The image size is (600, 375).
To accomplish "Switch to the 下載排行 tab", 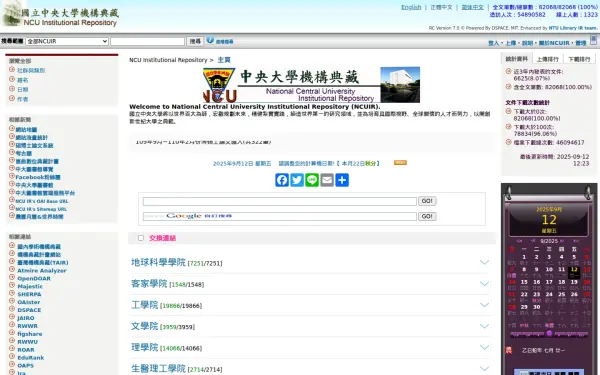I will pyautogui.click(x=579, y=59).
